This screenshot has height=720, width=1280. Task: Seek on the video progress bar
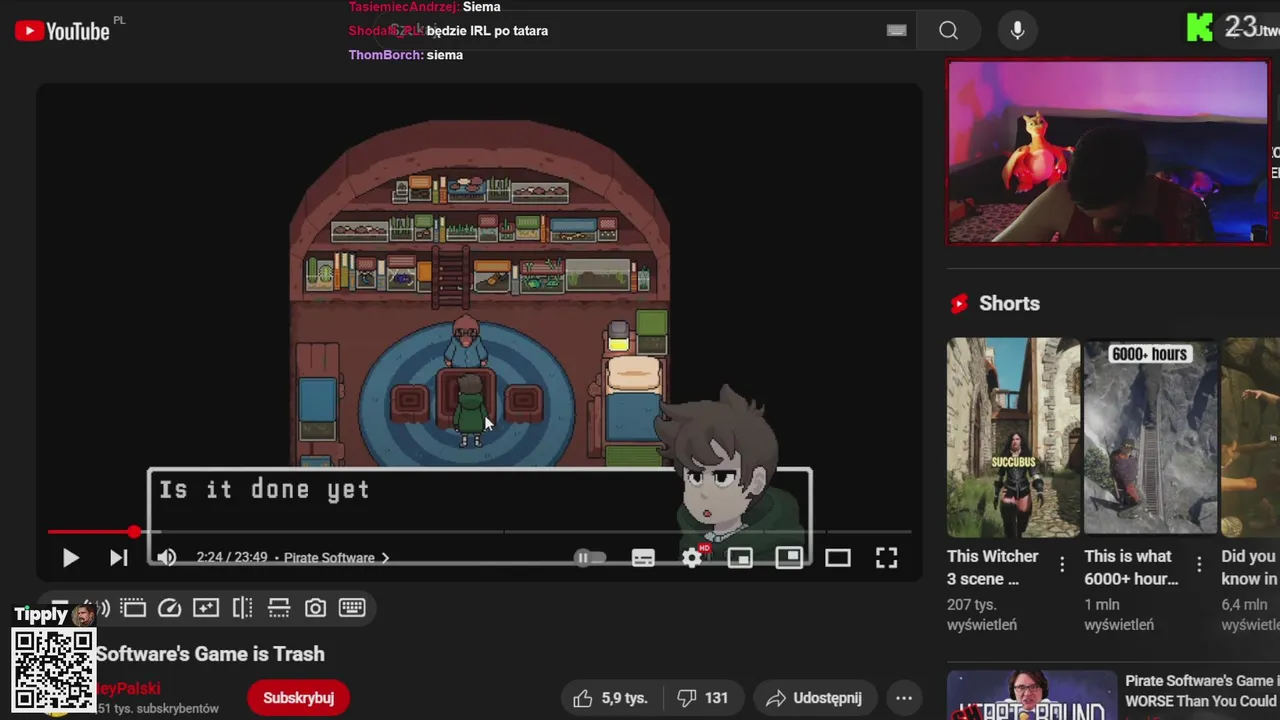(479, 532)
